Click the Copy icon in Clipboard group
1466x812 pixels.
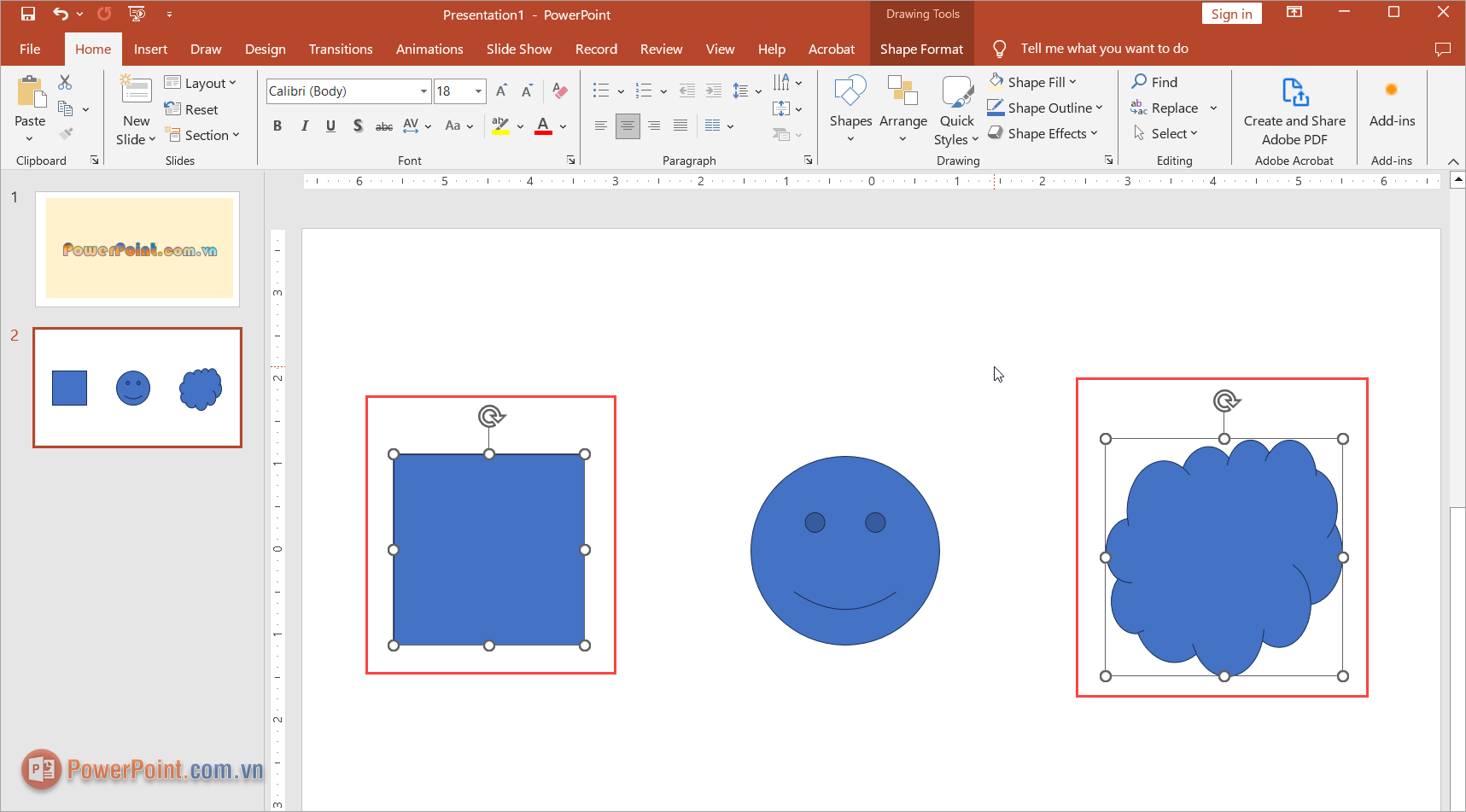(x=65, y=108)
